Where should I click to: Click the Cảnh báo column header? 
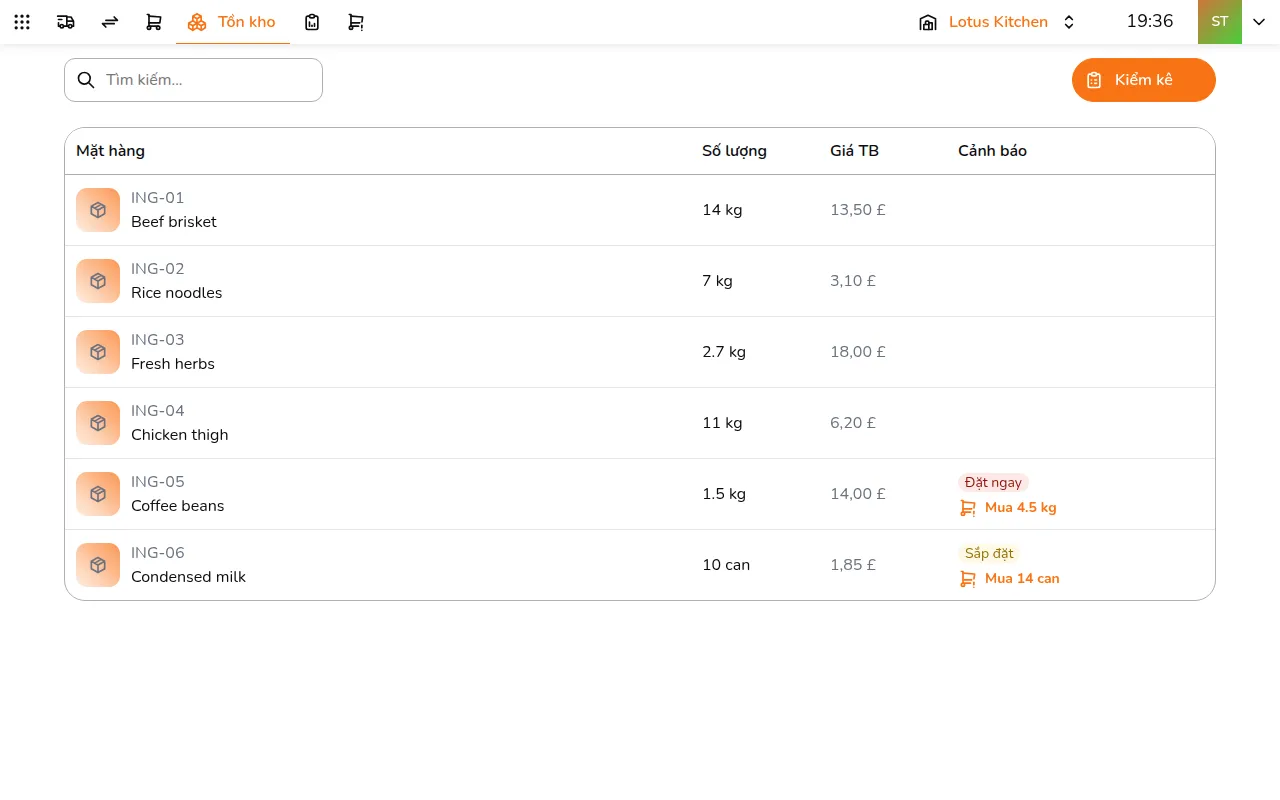click(x=992, y=151)
